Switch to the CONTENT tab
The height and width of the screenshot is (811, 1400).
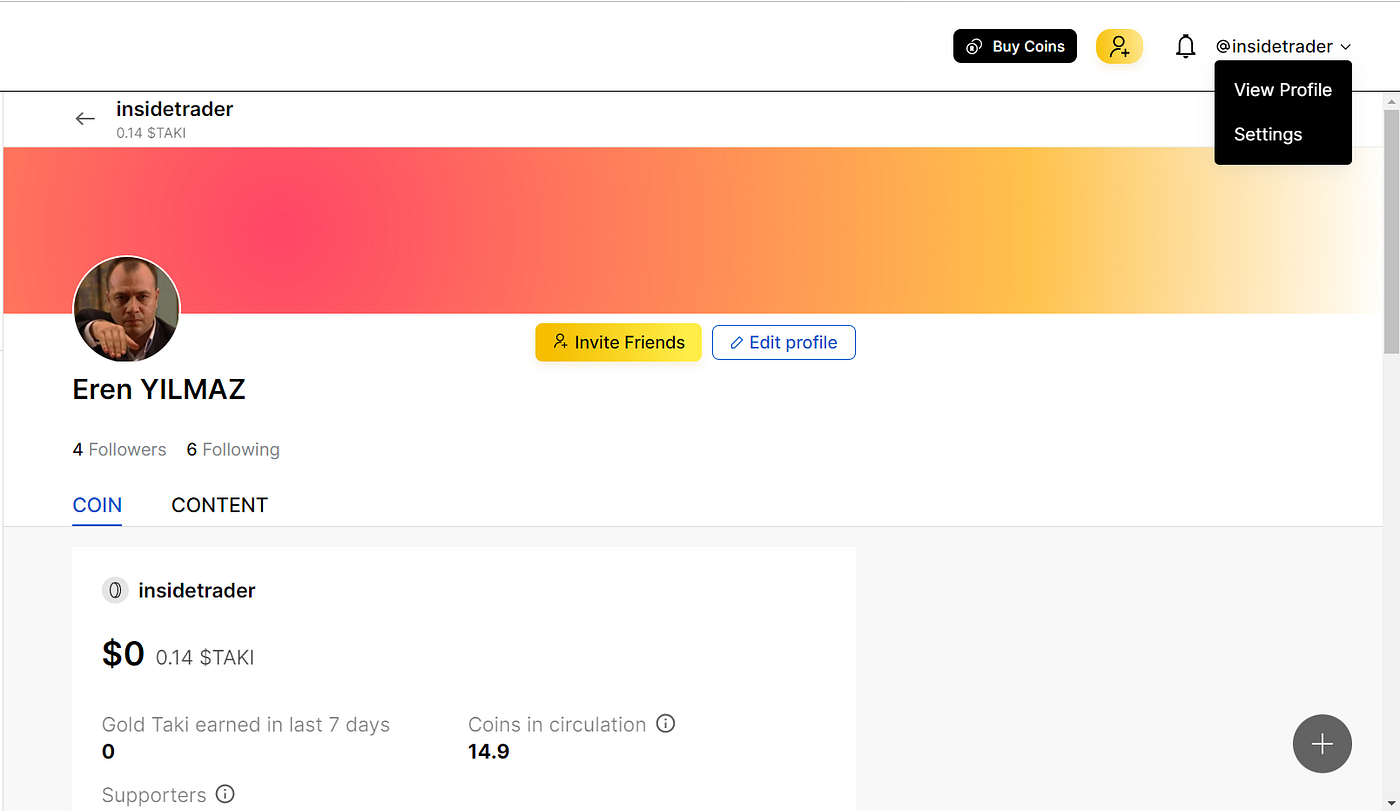[219, 505]
